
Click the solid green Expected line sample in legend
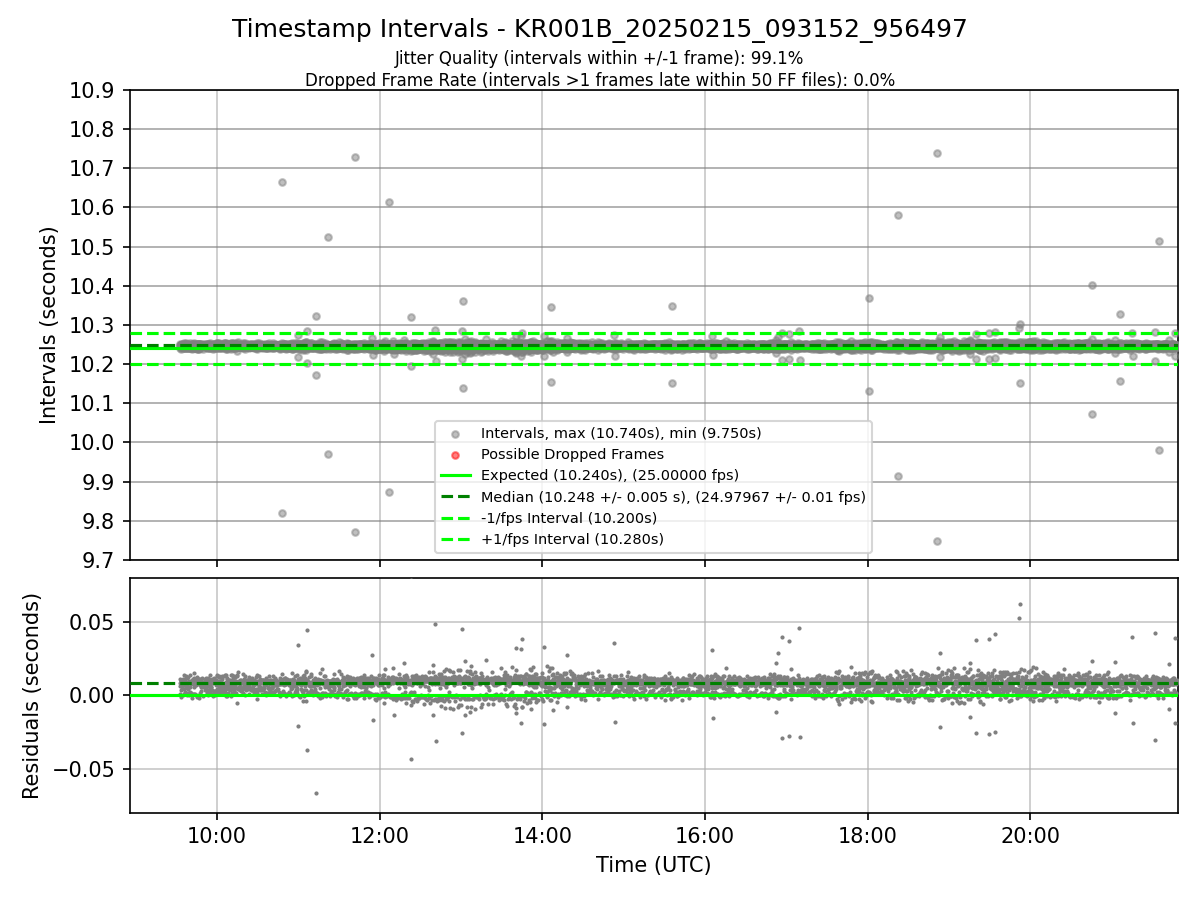point(455,476)
